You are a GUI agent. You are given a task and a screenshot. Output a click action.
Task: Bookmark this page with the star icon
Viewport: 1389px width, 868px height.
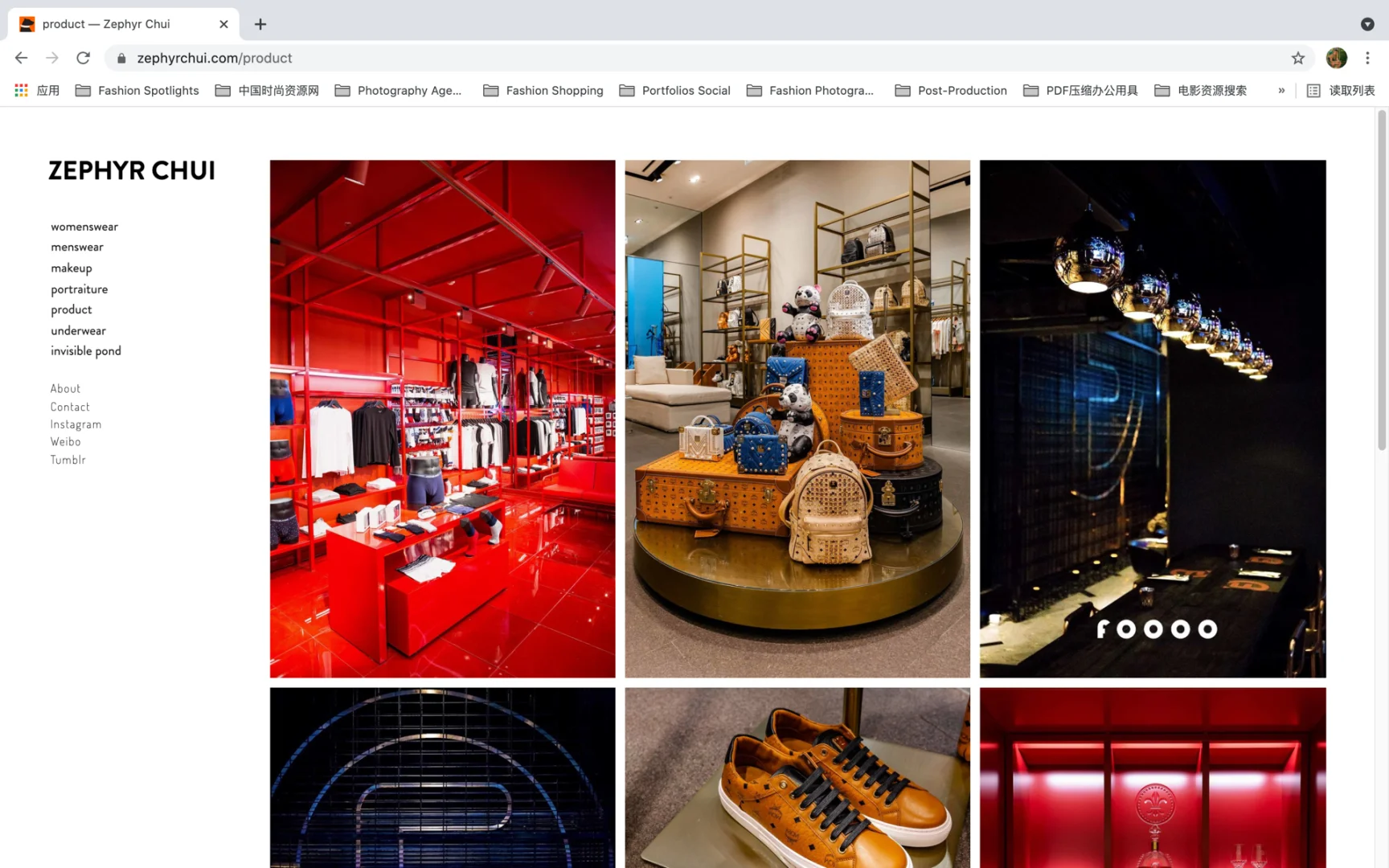tap(1297, 58)
